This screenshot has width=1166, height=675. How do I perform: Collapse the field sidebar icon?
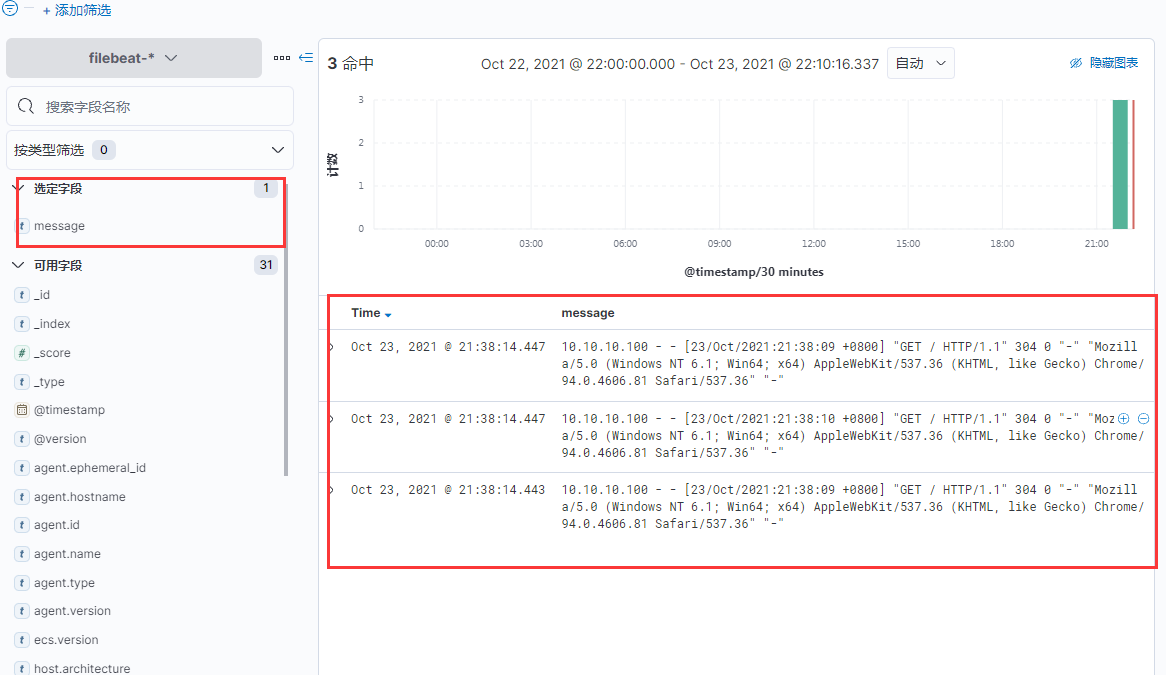(306, 57)
